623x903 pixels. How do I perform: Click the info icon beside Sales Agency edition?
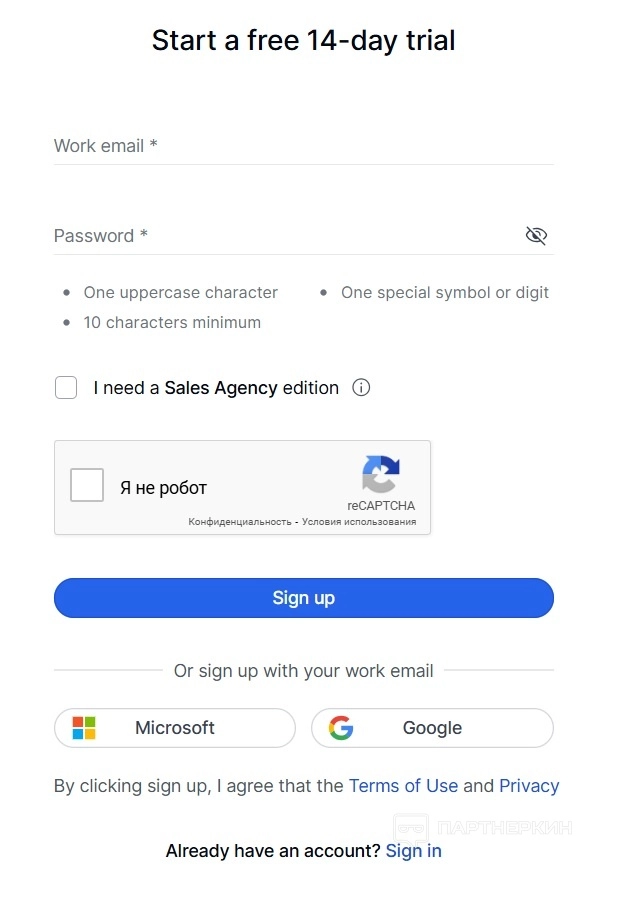click(x=362, y=388)
